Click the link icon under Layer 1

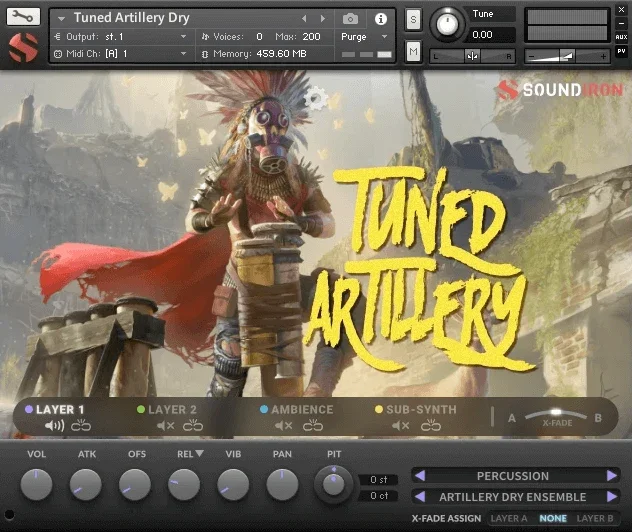point(81,426)
